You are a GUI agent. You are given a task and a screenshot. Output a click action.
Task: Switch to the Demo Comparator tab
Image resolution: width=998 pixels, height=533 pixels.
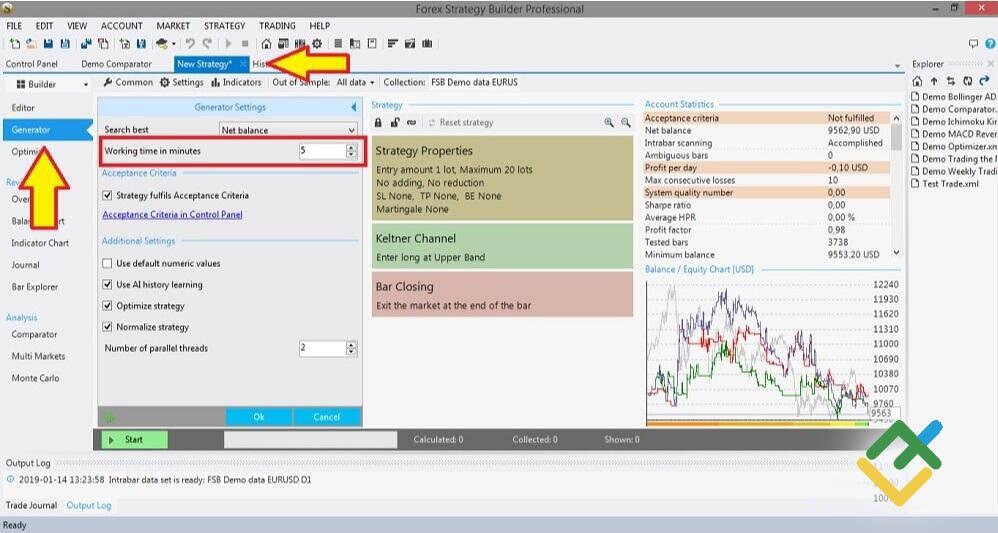pos(116,64)
